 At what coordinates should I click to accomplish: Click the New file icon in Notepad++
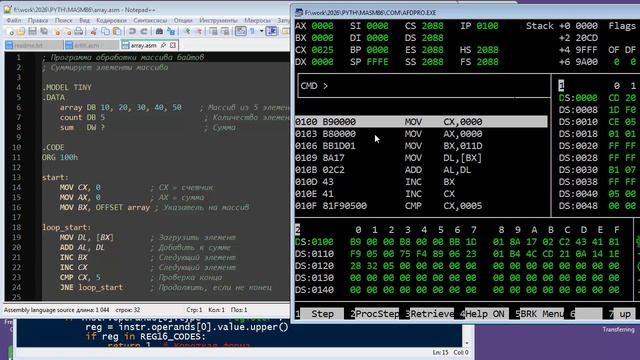pyautogui.click(x=10, y=31)
